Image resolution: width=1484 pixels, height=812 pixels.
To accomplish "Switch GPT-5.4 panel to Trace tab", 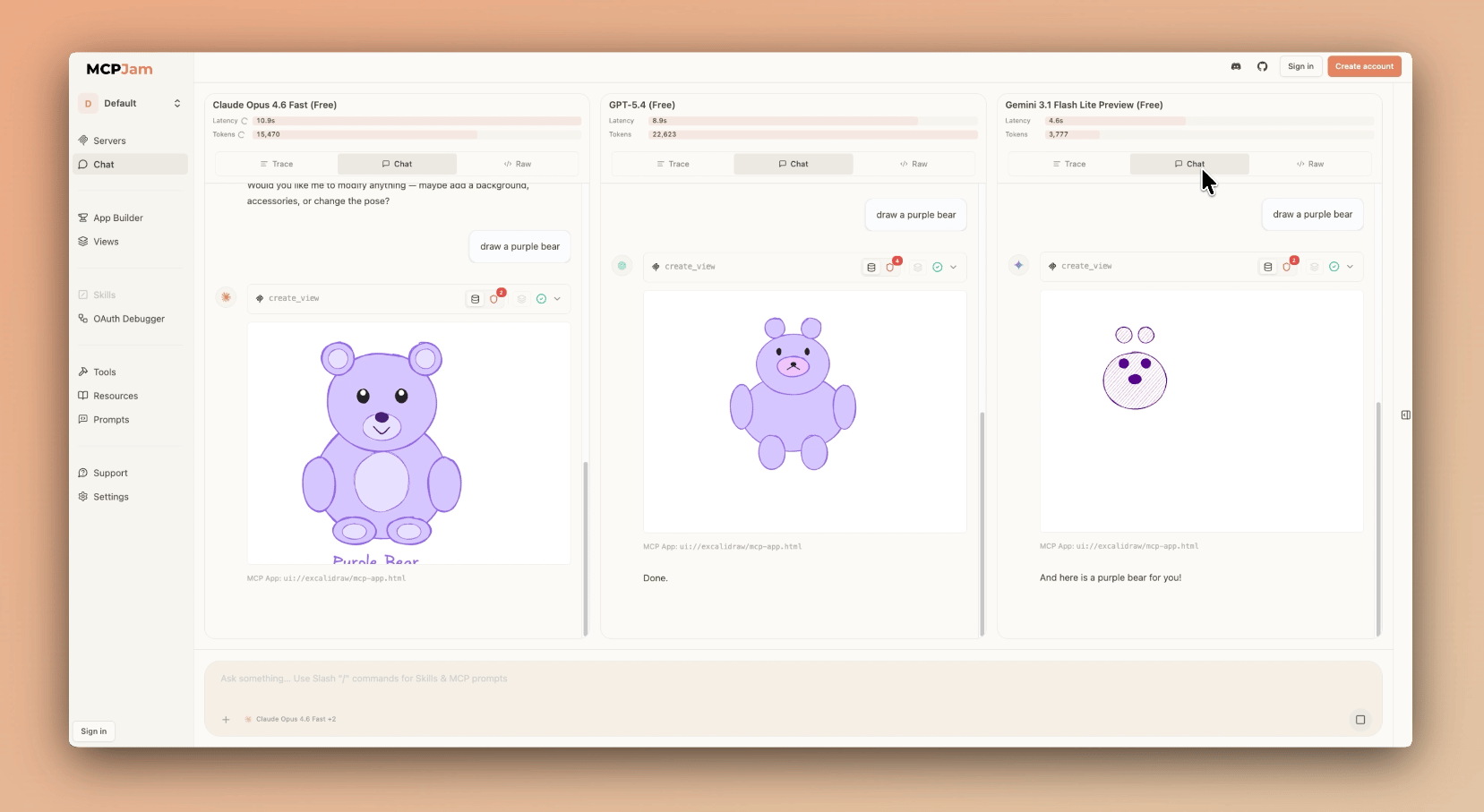I will pyautogui.click(x=673, y=164).
